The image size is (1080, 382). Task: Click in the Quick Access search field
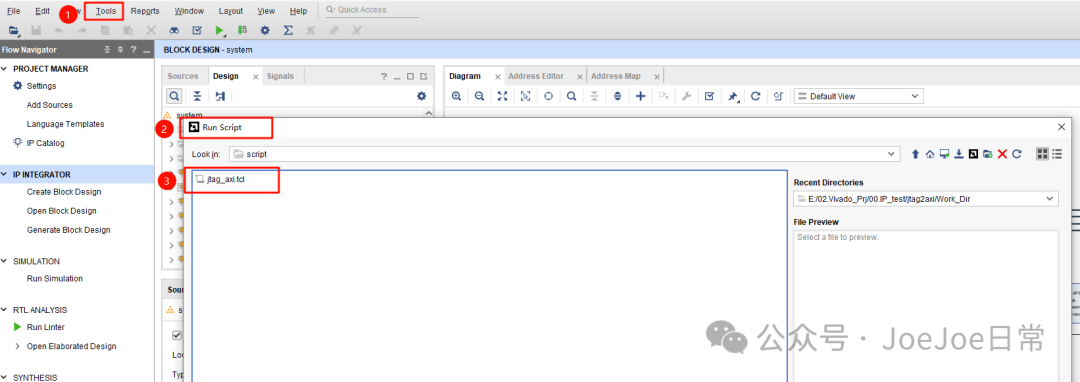point(372,10)
